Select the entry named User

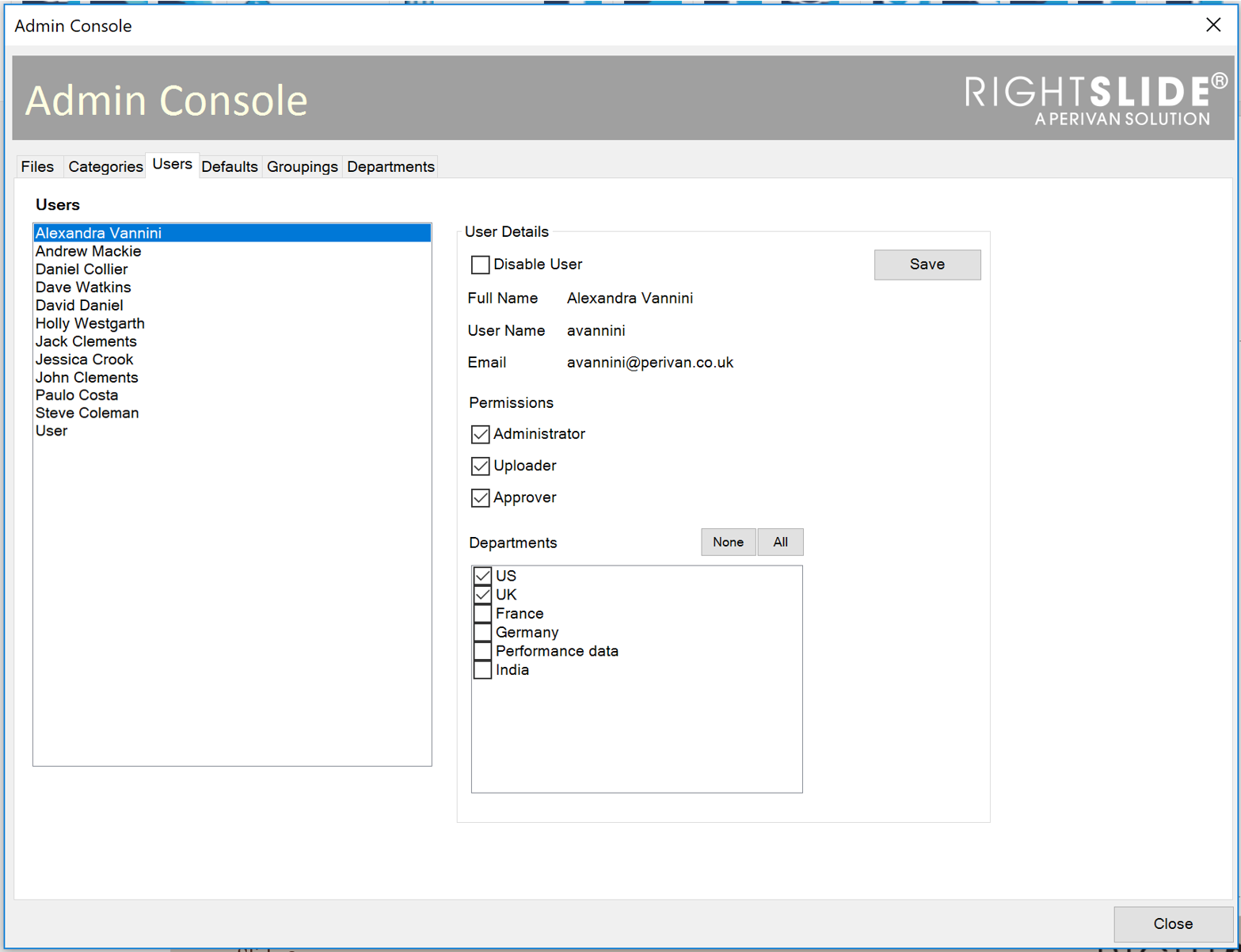[232, 431]
